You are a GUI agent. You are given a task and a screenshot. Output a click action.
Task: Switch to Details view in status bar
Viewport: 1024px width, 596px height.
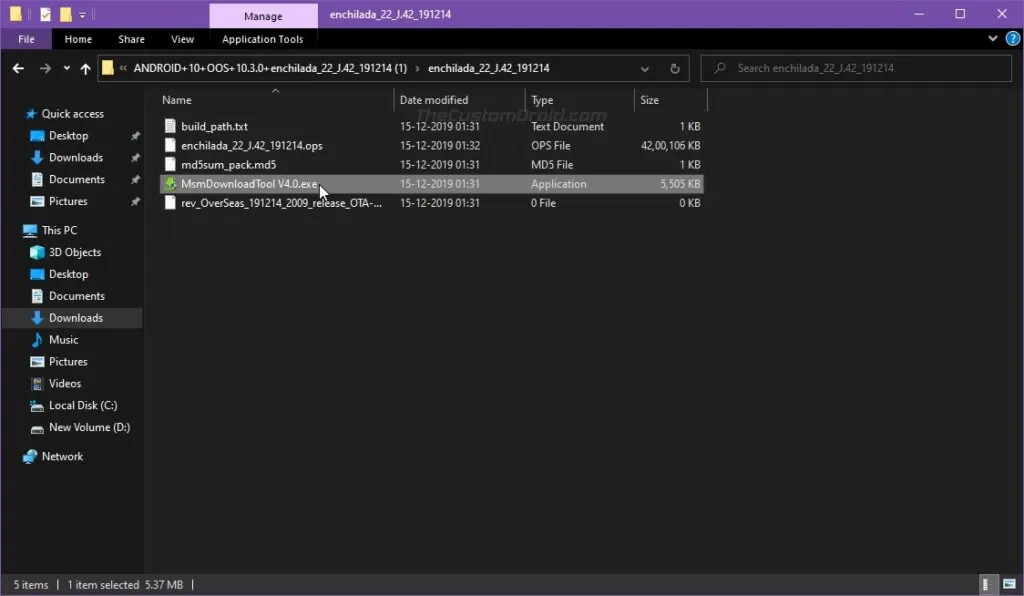tap(988, 584)
